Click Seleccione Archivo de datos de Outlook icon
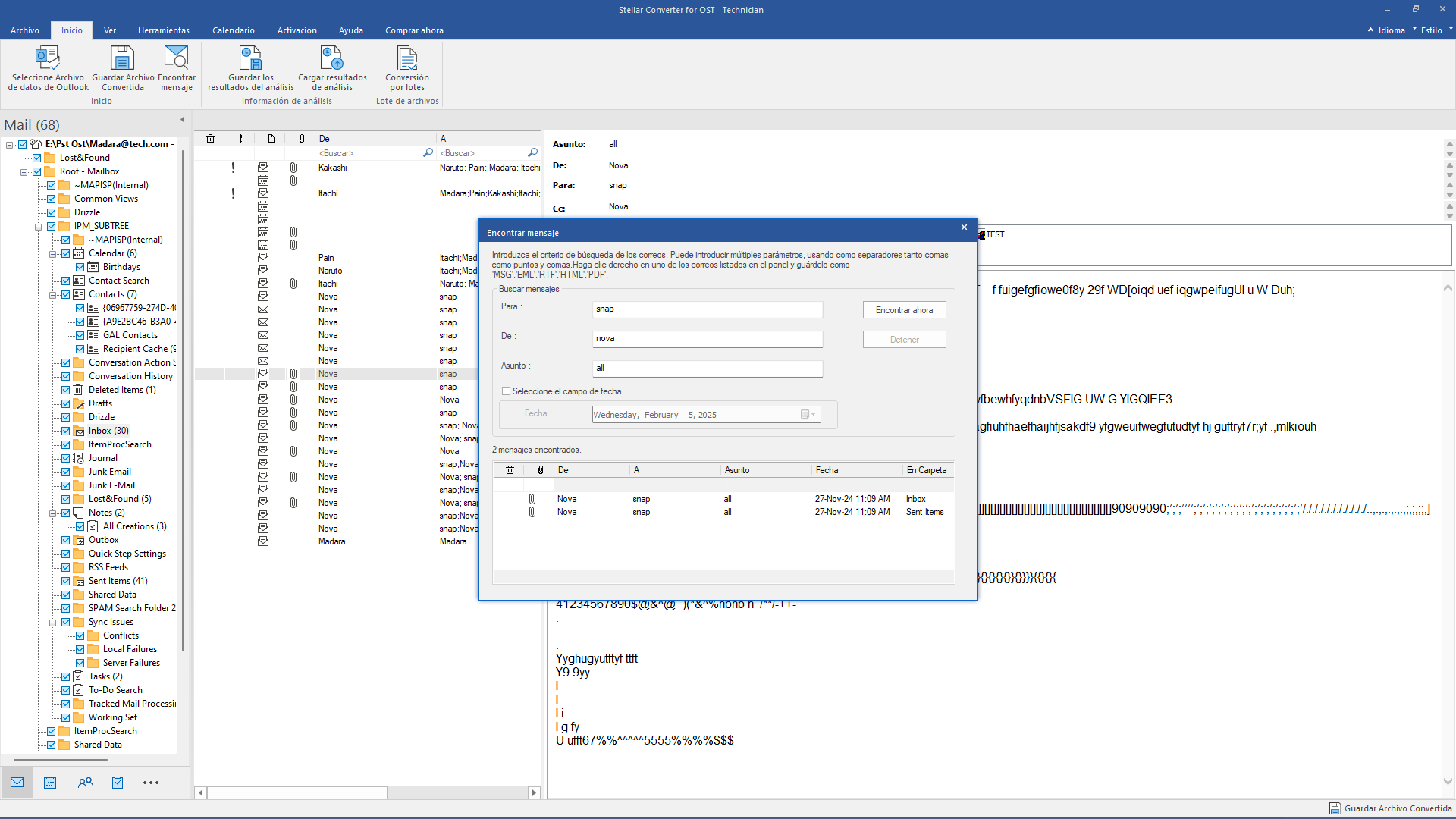Screen dimensions: 1456x819 coord(48,58)
